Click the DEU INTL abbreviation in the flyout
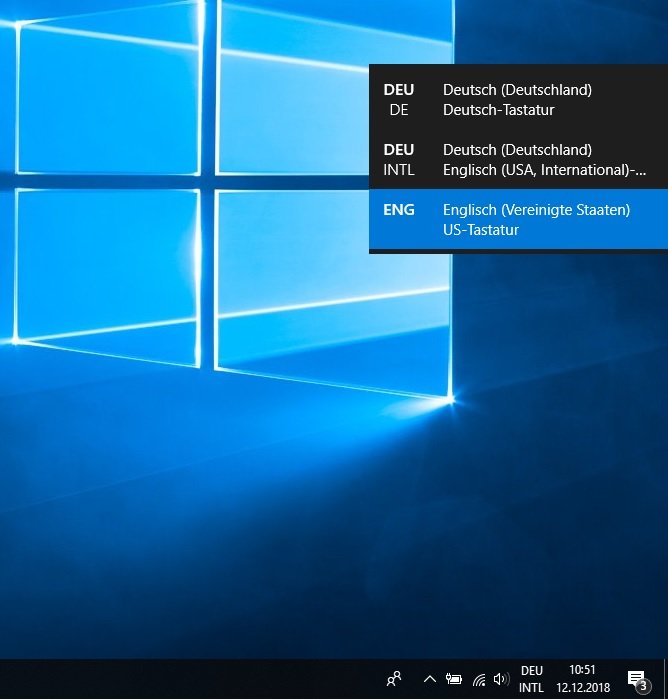 tap(398, 160)
